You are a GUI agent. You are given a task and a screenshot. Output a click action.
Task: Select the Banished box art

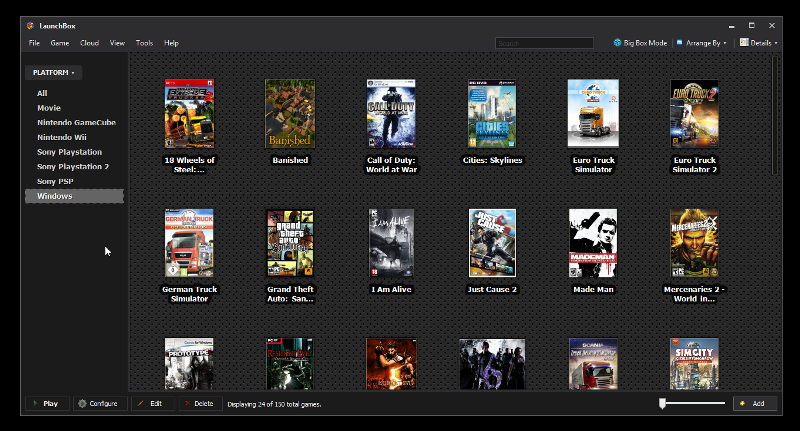coord(290,113)
